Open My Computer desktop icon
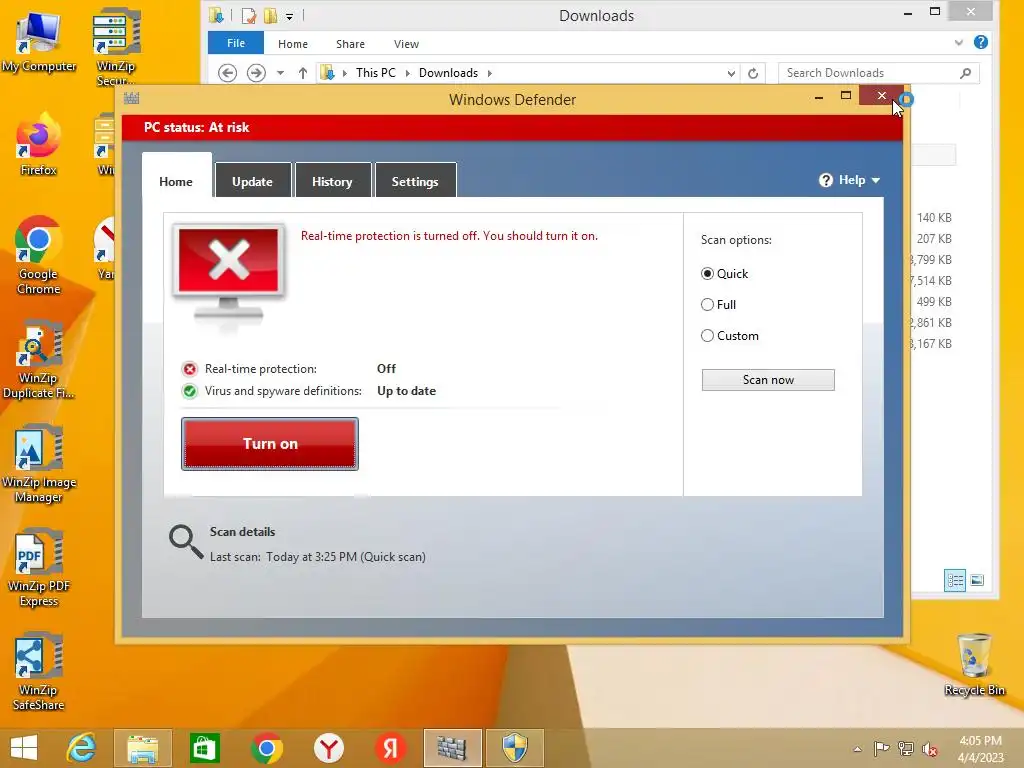This screenshot has width=1024, height=768. pyautogui.click(x=39, y=40)
